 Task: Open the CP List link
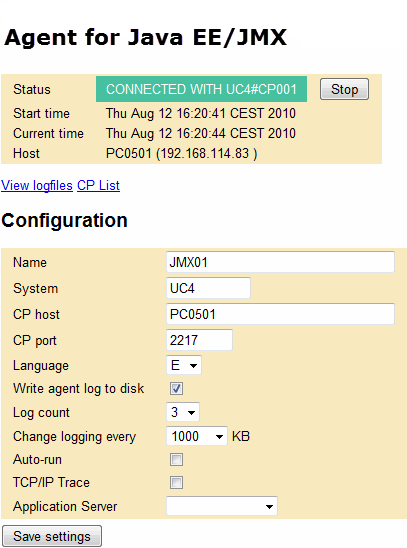click(x=99, y=186)
